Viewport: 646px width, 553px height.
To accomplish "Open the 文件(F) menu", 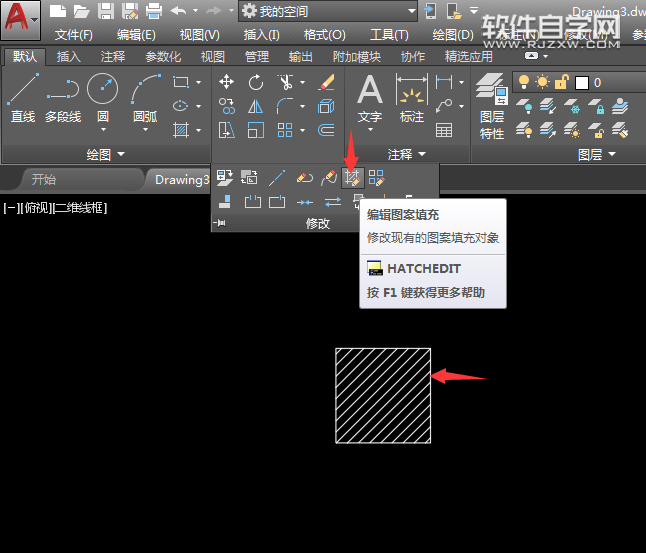I will (73, 34).
